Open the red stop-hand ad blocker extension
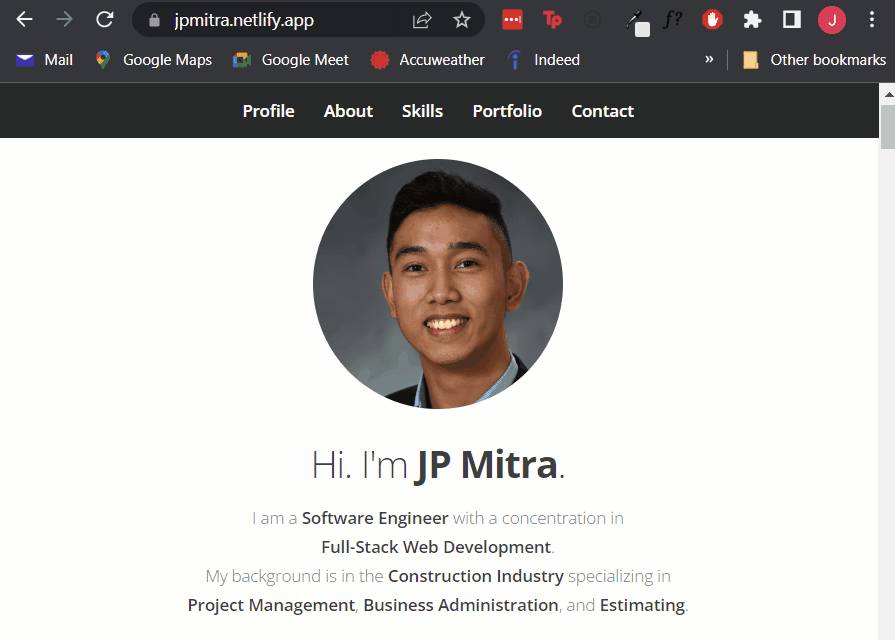The width and height of the screenshot is (895, 640). coord(712,20)
